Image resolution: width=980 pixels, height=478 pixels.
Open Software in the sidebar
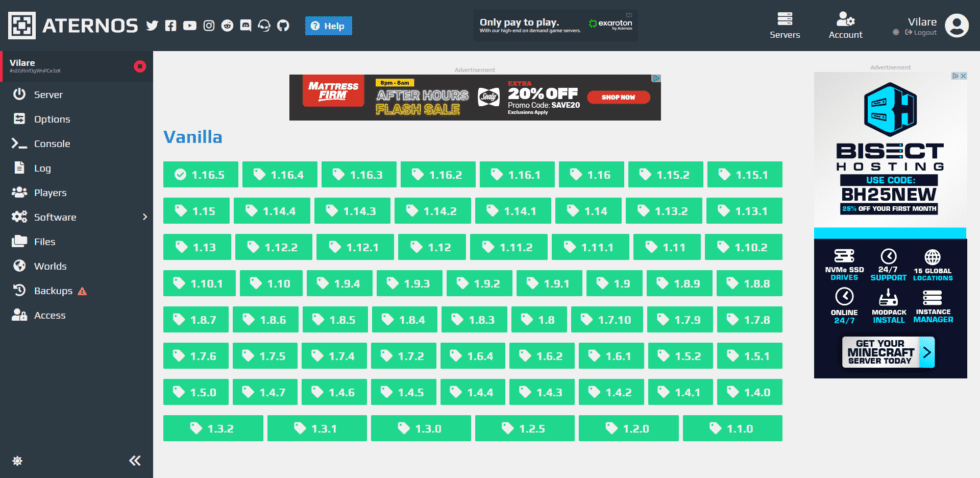tap(76, 217)
